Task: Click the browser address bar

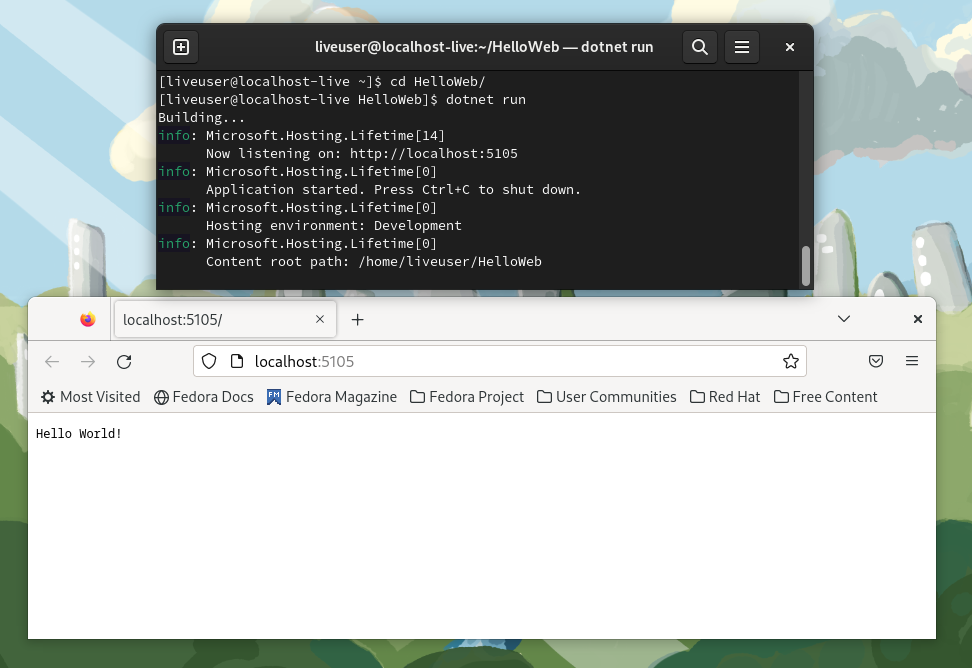Action: coord(500,361)
